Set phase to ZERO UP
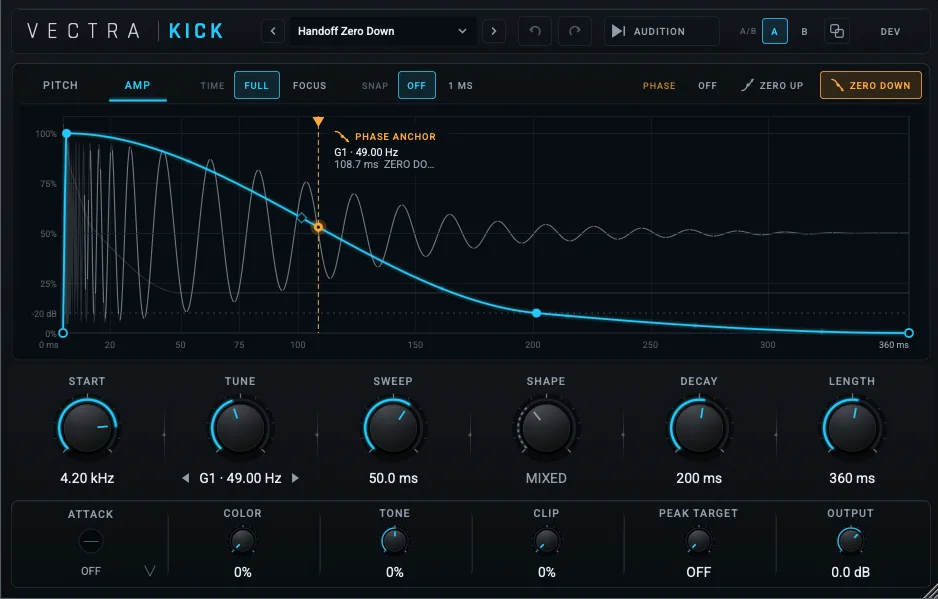938x599 pixels. [772, 86]
